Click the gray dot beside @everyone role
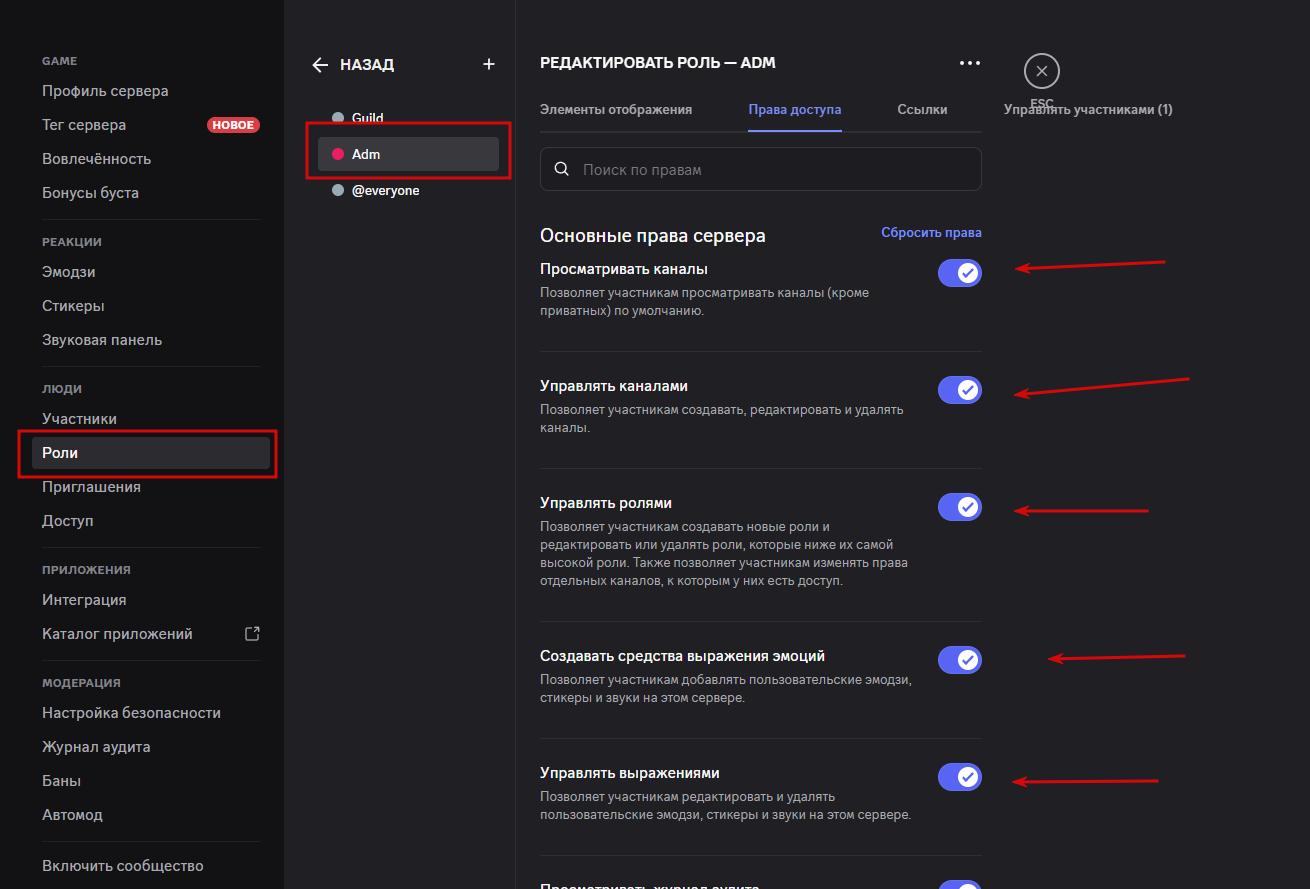The image size is (1310, 889). click(x=338, y=190)
